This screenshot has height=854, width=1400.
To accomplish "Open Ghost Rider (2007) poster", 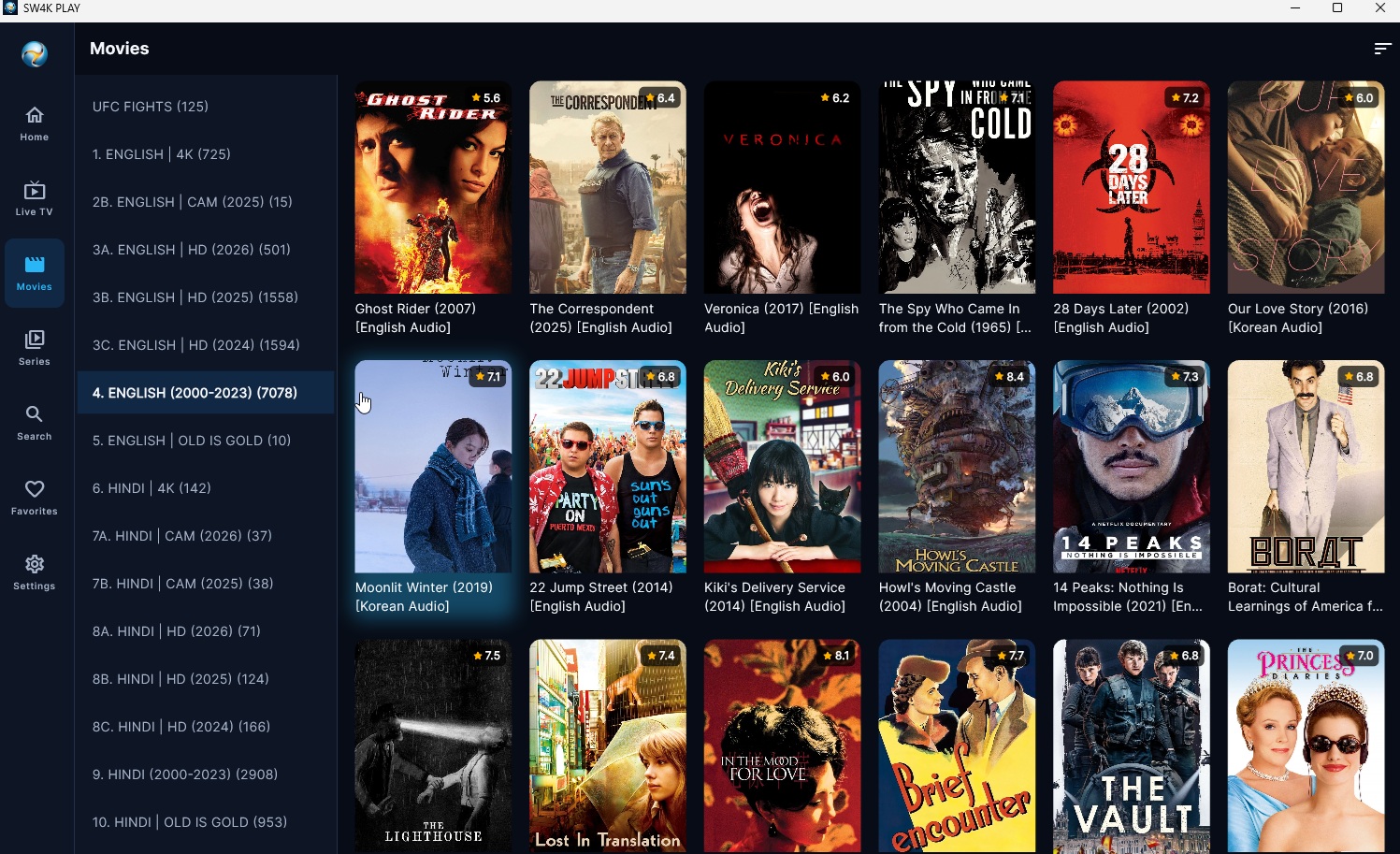I will pyautogui.click(x=433, y=187).
